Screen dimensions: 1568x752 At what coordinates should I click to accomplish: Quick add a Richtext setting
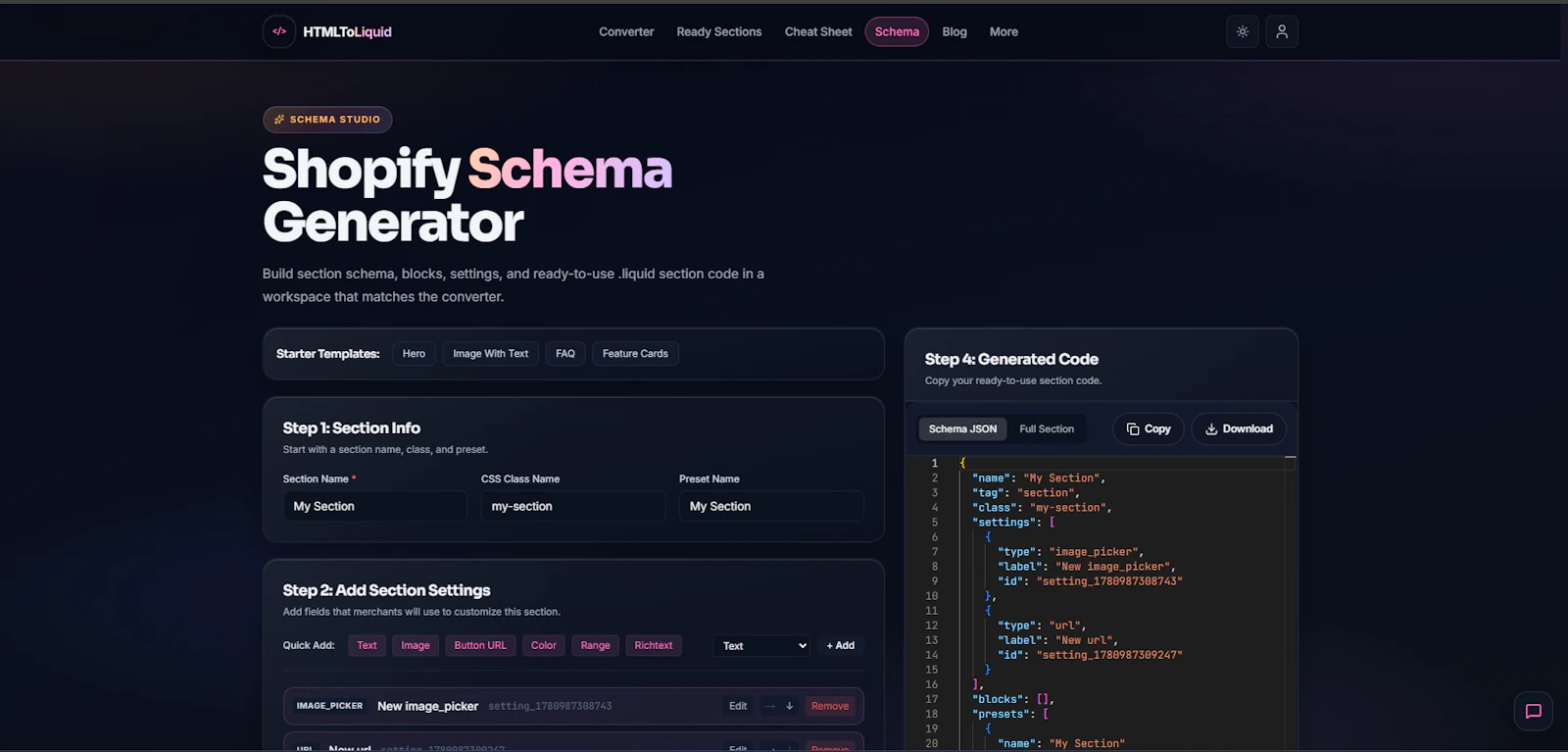654,645
